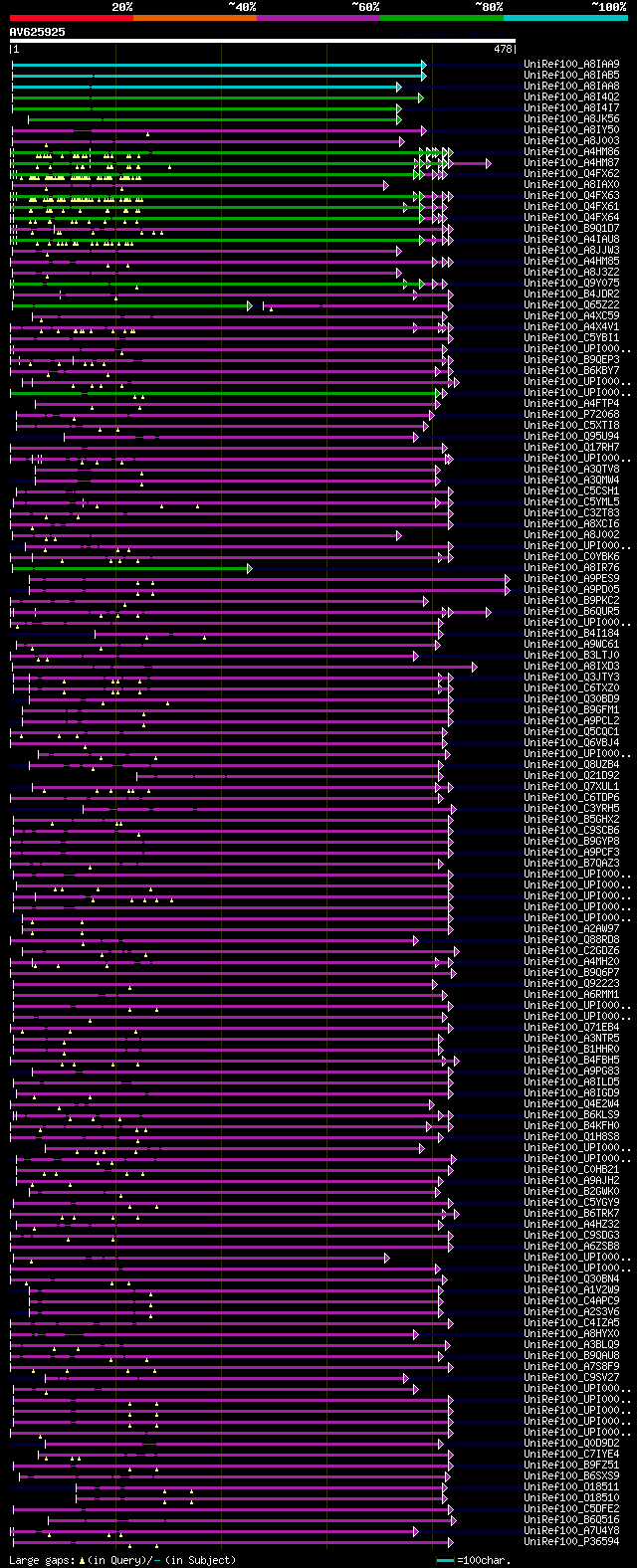
Task: Click UniRef100_A8IR76 label
Action: coord(571,567)
